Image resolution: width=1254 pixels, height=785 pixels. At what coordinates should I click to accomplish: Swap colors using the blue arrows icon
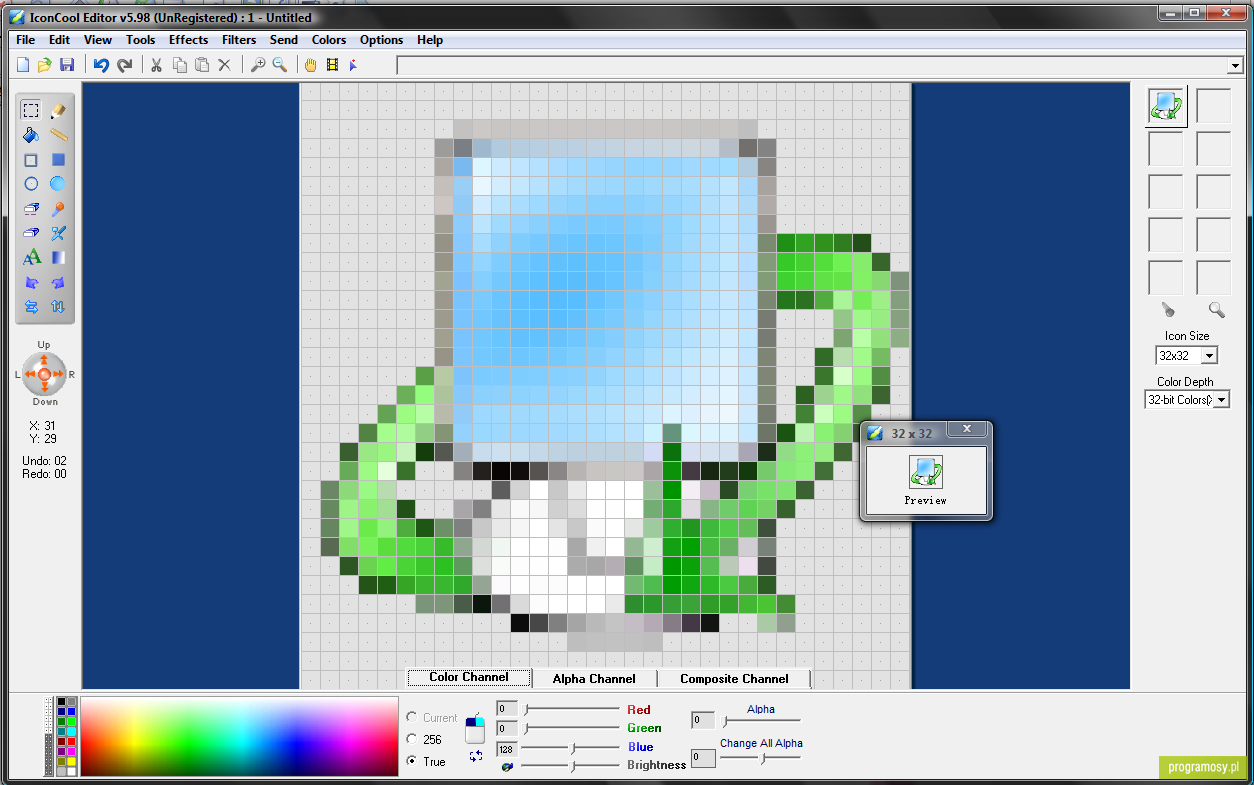tap(476, 757)
